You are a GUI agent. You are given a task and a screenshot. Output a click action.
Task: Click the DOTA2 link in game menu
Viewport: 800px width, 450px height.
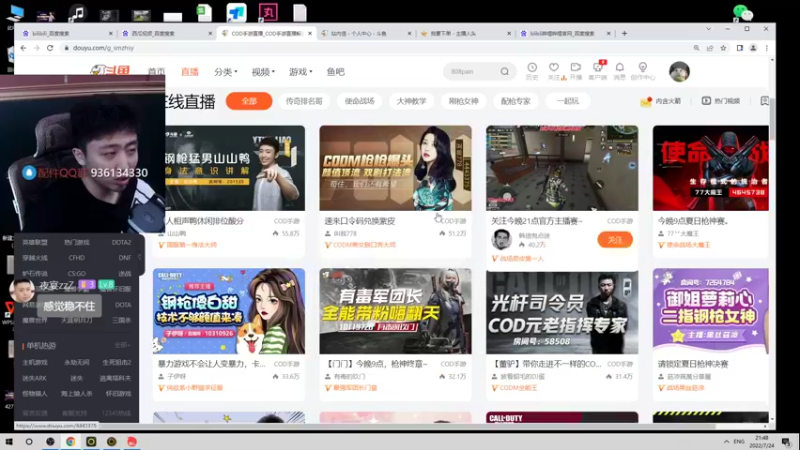[x=121, y=242]
